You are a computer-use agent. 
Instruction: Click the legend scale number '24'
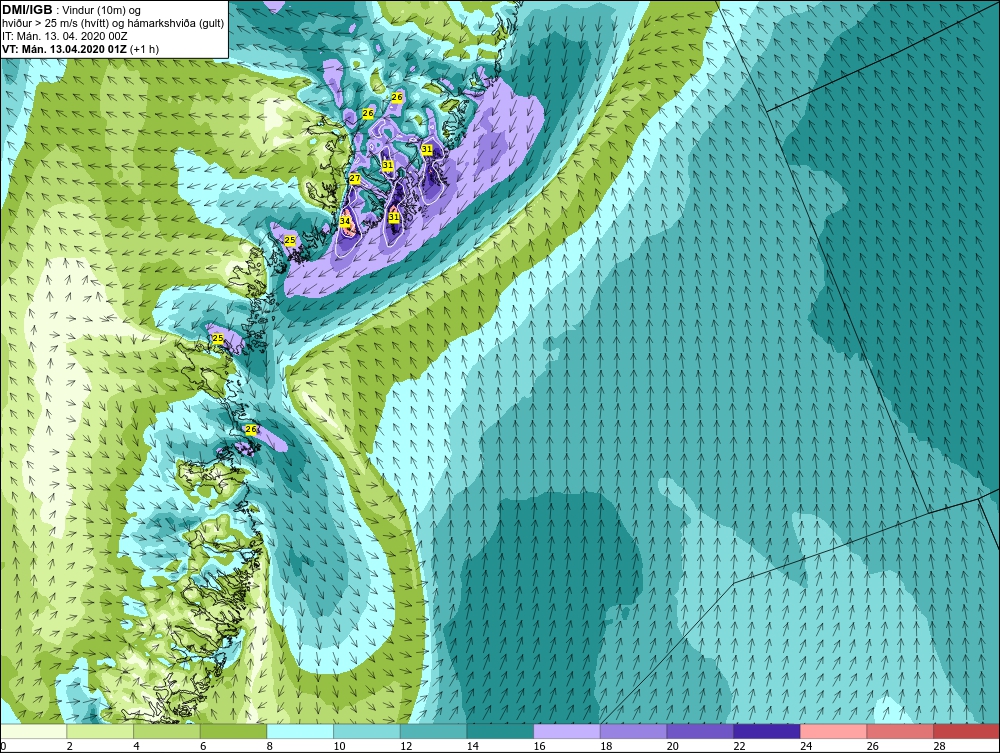805,746
